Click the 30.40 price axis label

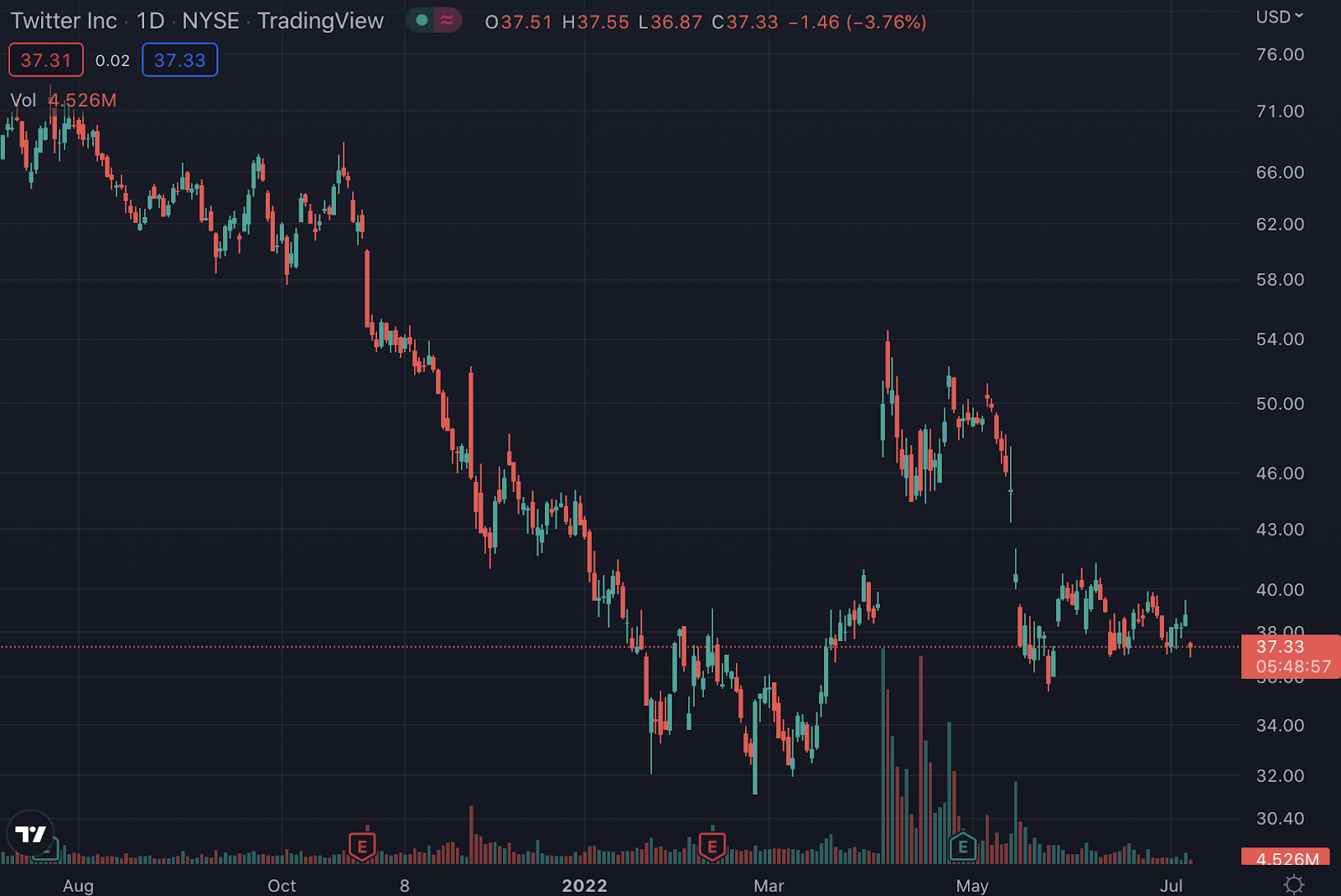(1280, 819)
